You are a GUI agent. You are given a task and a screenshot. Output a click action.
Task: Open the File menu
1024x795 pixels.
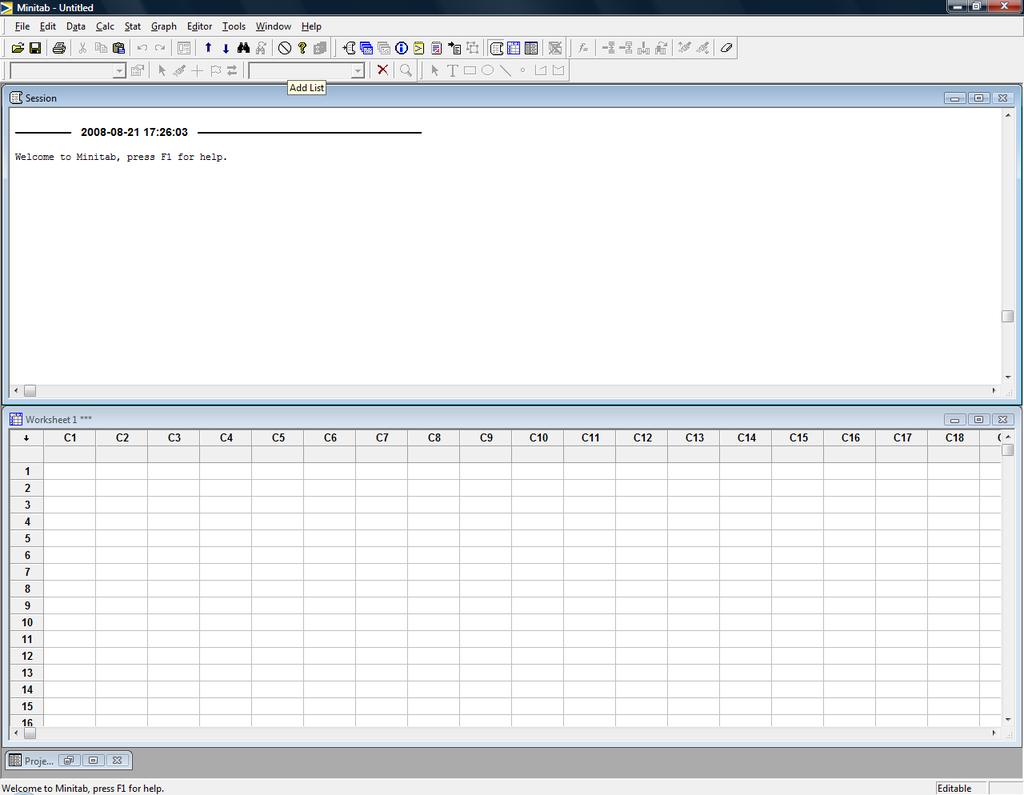(x=22, y=26)
